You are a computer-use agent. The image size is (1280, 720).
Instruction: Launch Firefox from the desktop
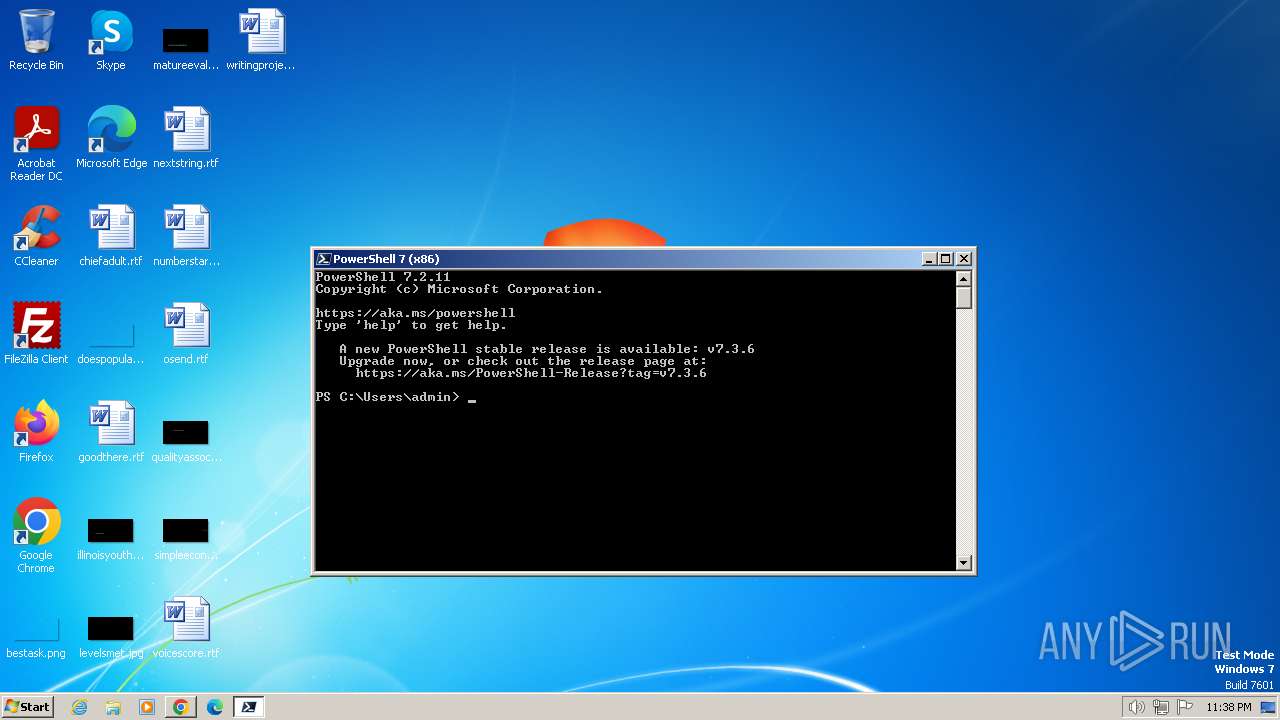coord(36,431)
